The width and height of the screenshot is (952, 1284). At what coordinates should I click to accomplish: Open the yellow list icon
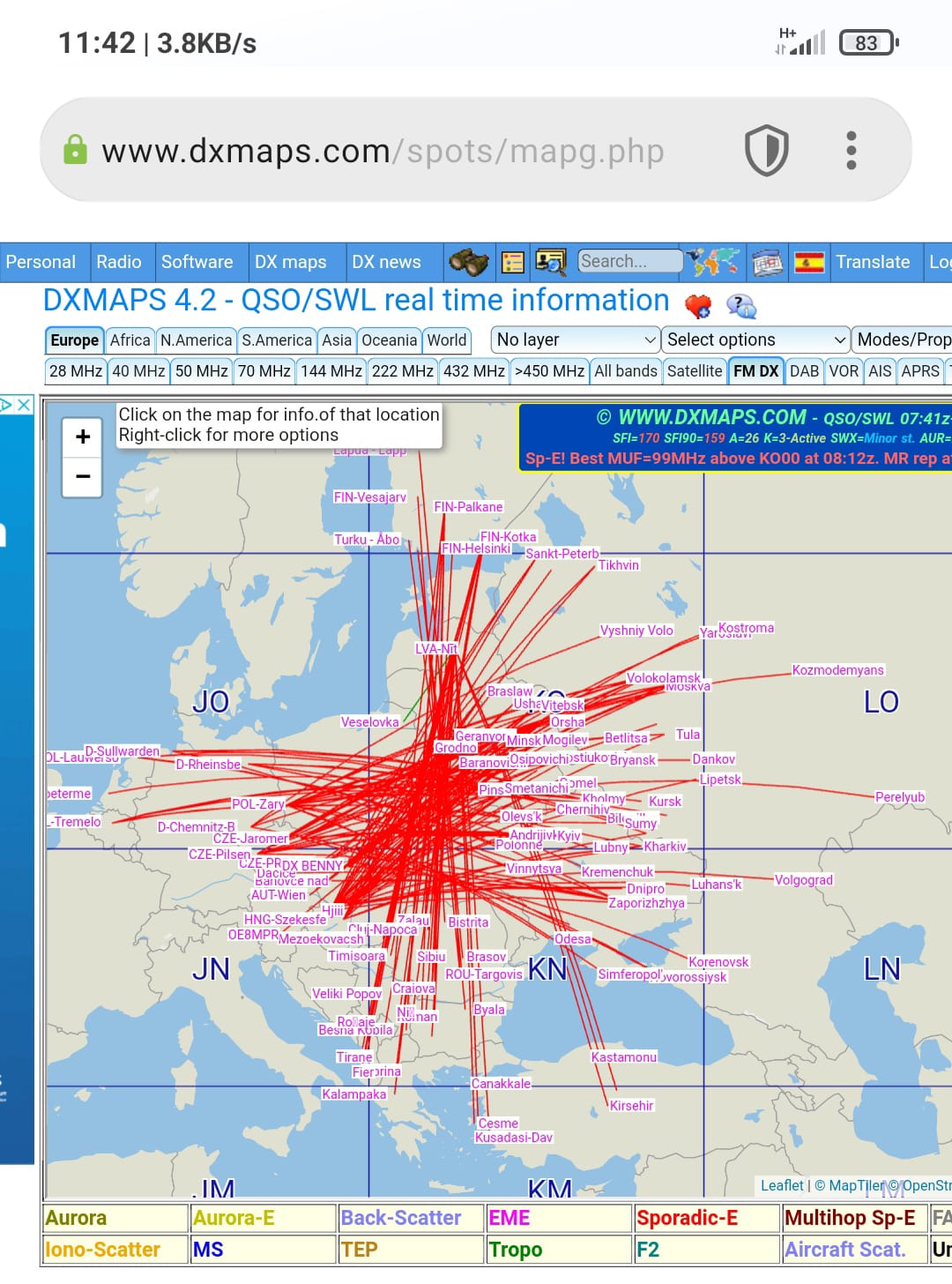tap(513, 262)
